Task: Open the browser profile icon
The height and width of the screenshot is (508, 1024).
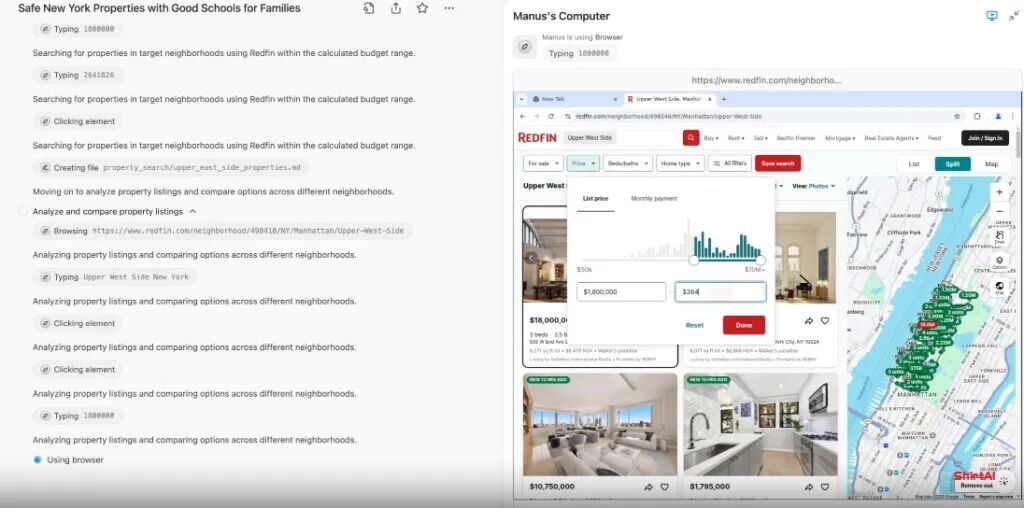Action: [999, 116]
